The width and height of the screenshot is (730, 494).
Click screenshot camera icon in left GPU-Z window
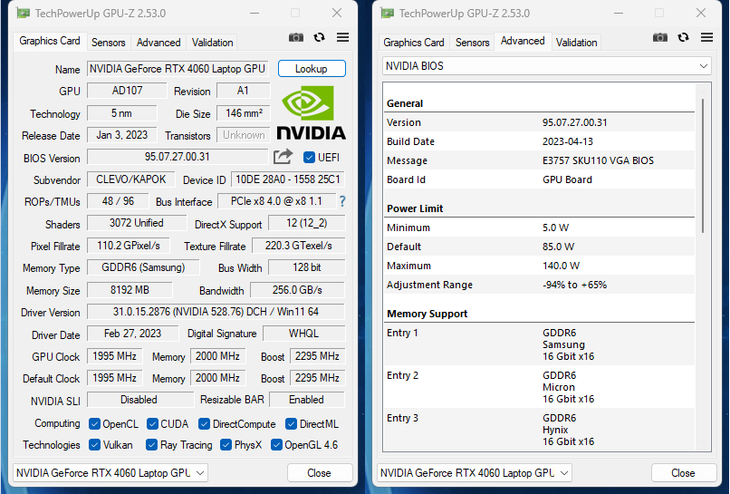click(296, 38)
